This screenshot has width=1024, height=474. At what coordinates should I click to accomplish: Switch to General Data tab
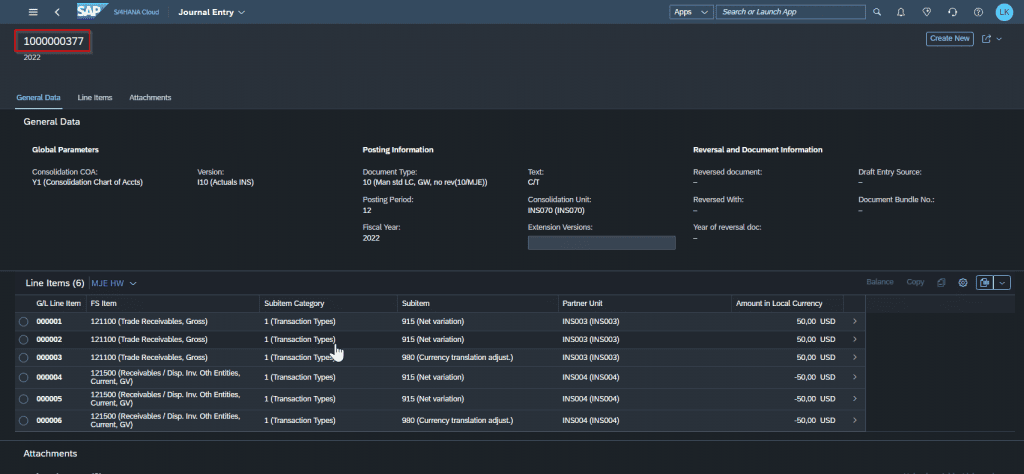point(38,97)
